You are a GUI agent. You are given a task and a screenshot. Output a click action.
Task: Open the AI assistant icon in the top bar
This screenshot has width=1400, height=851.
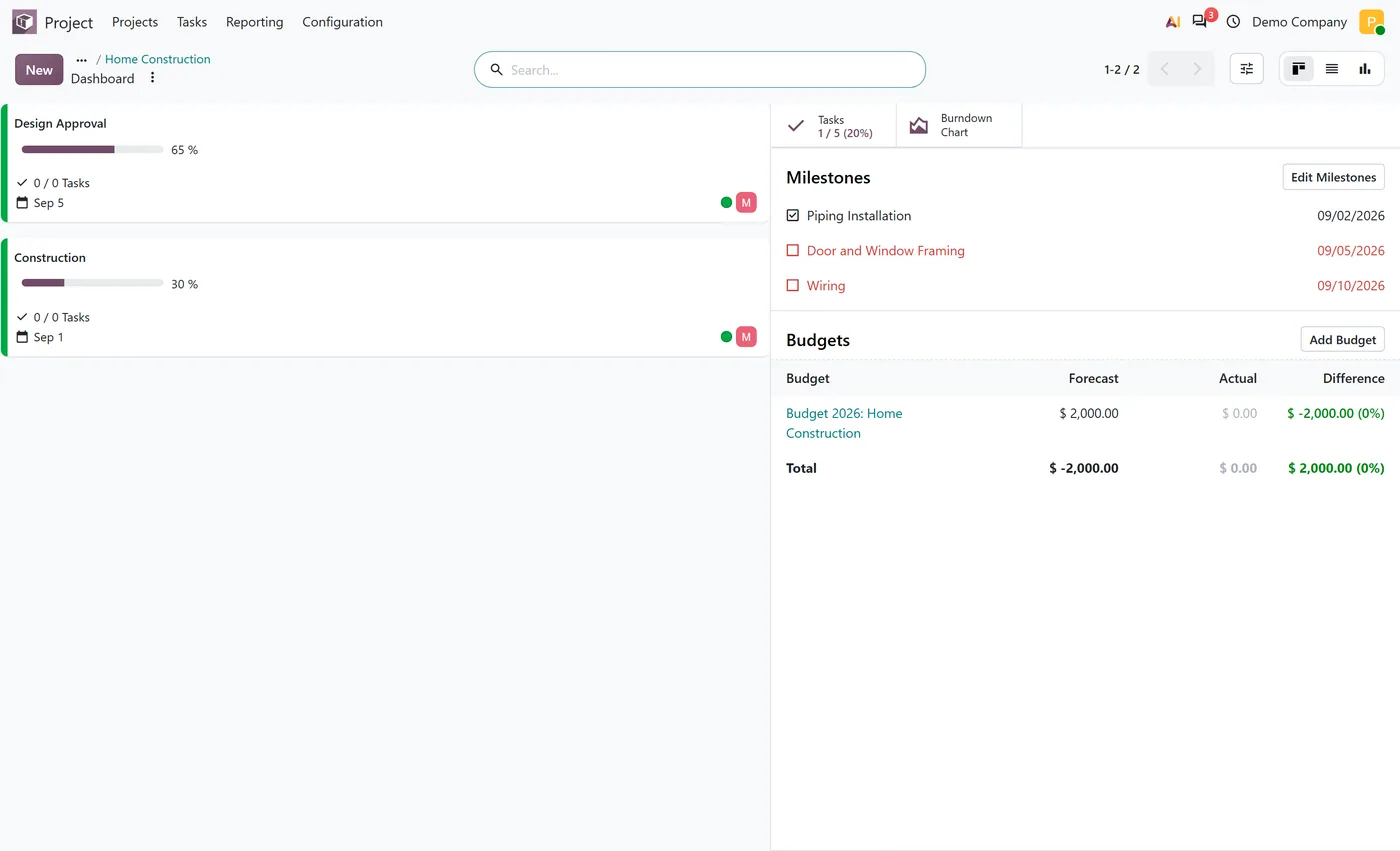1173,22
